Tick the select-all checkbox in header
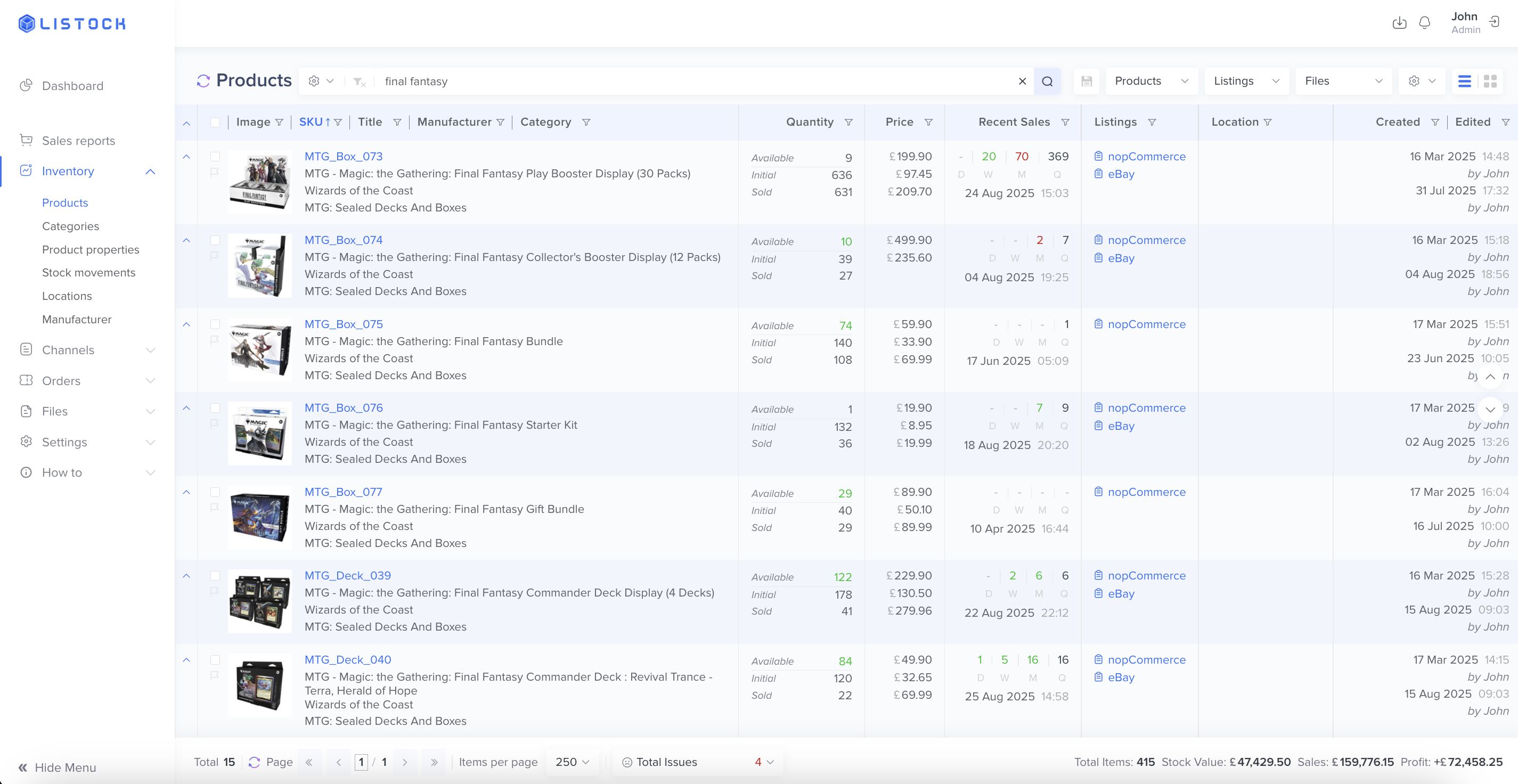Screen dimensions: 1518x784 click(215, 122)
